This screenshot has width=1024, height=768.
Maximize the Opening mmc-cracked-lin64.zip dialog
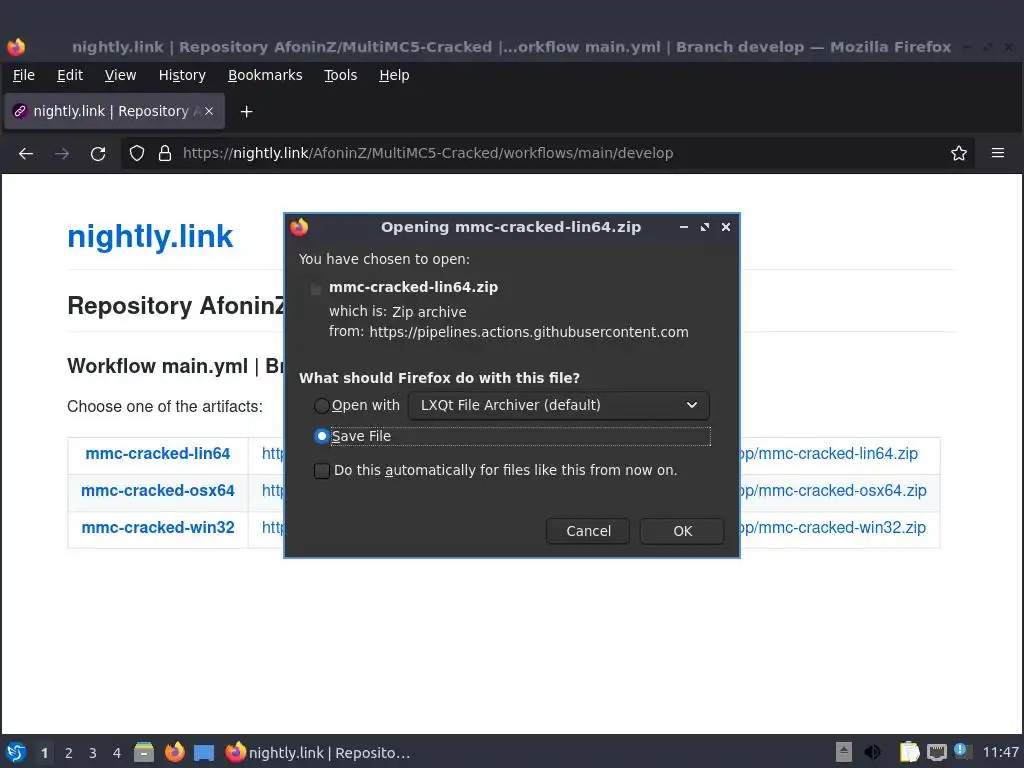[705, 227]
